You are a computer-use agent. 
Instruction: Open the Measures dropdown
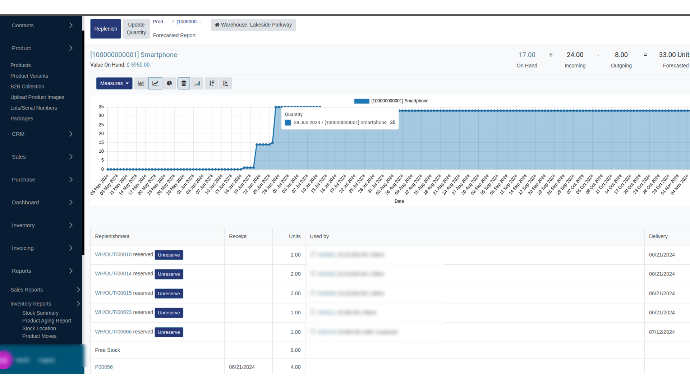[x=114, y=83]
